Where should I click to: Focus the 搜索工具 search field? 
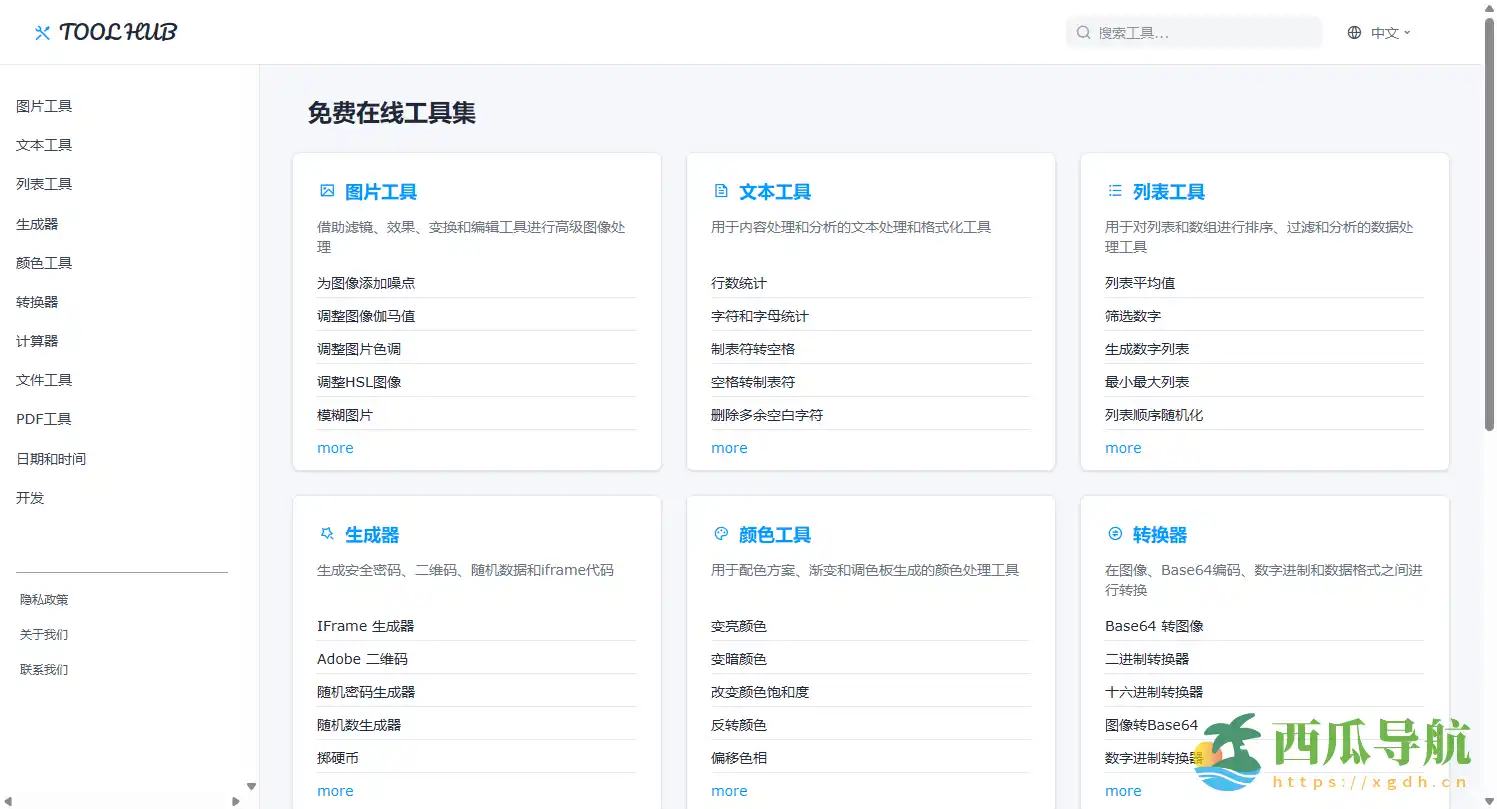1200,33
